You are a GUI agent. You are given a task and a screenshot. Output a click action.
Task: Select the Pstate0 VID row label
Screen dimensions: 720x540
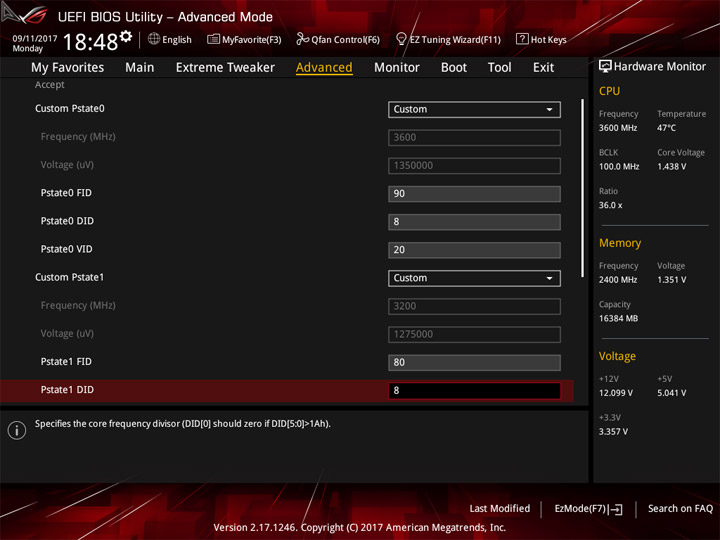67,249
